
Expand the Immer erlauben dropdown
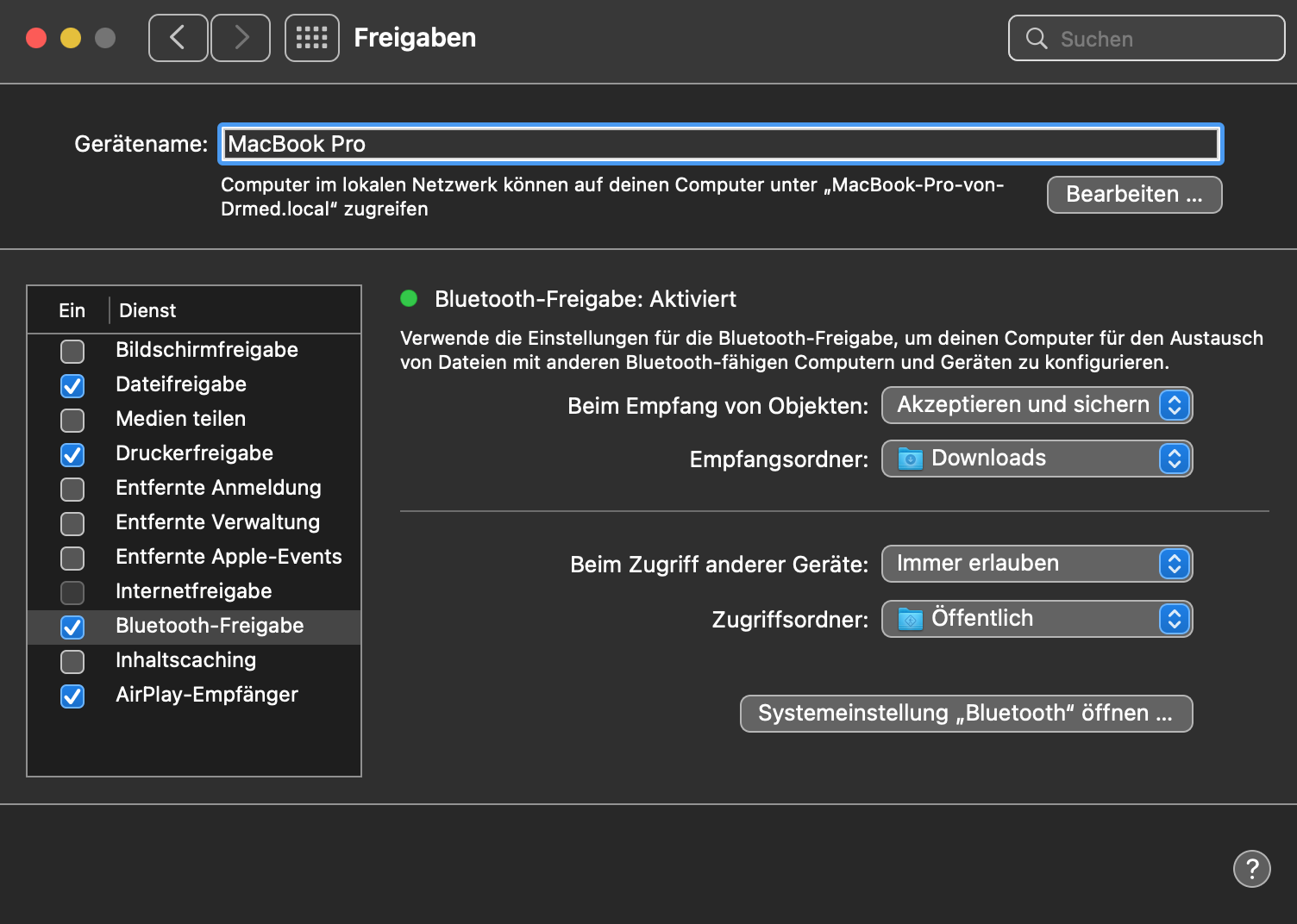tap(1037, 564)
